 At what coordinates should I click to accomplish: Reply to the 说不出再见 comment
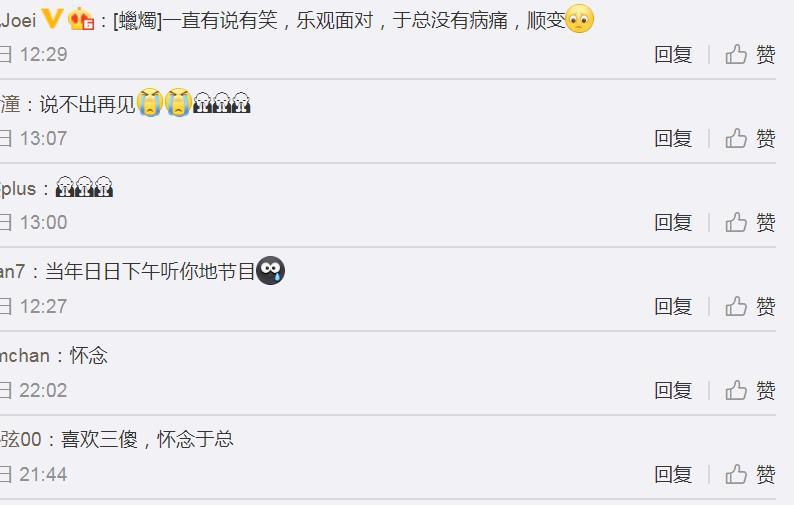pyautogui.click(x=673, y=138)
